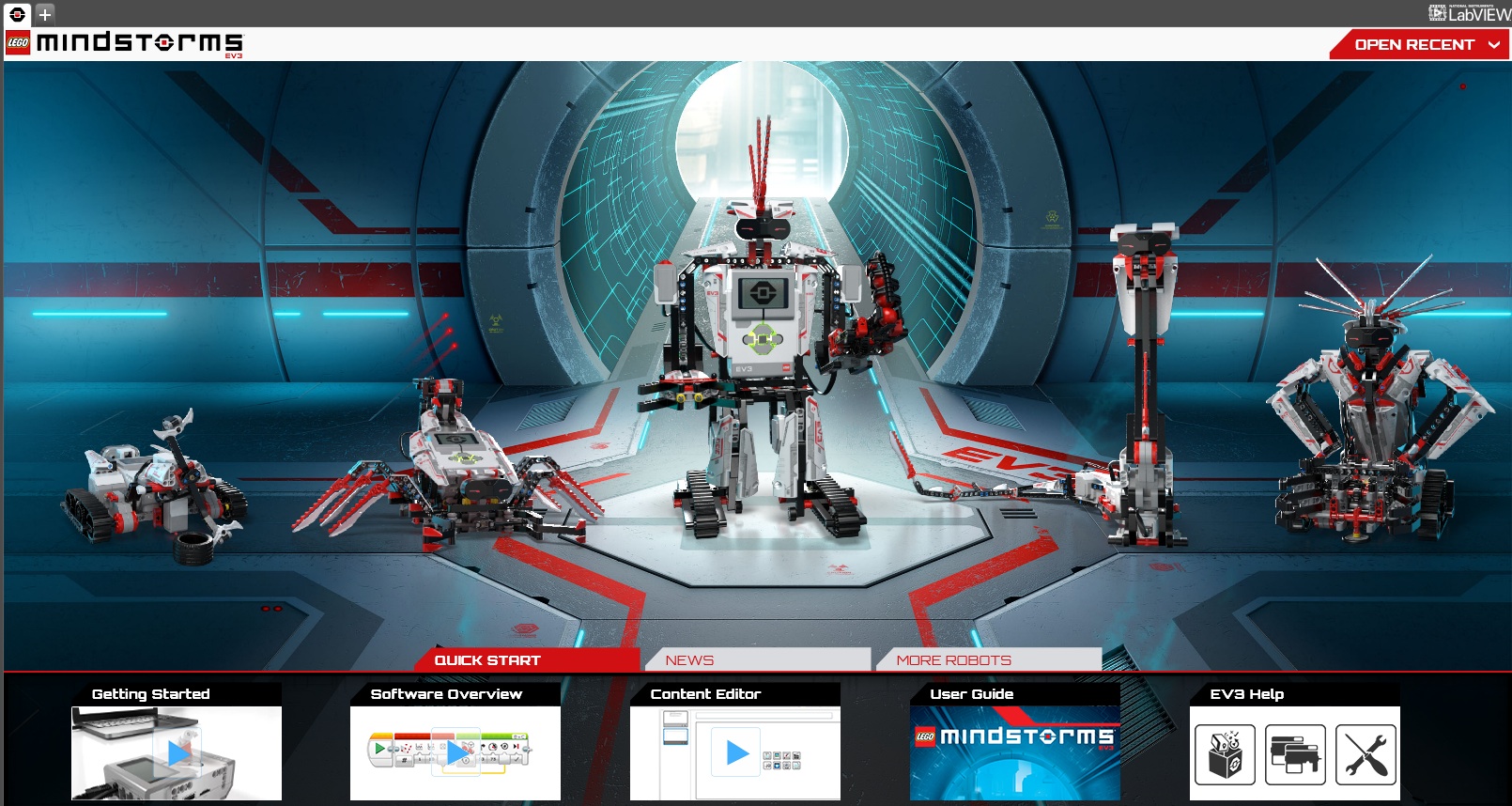Open EV3 Help box-with-blocks icon
This screenshot has height=806, width=1512.
pos(1225,754)
